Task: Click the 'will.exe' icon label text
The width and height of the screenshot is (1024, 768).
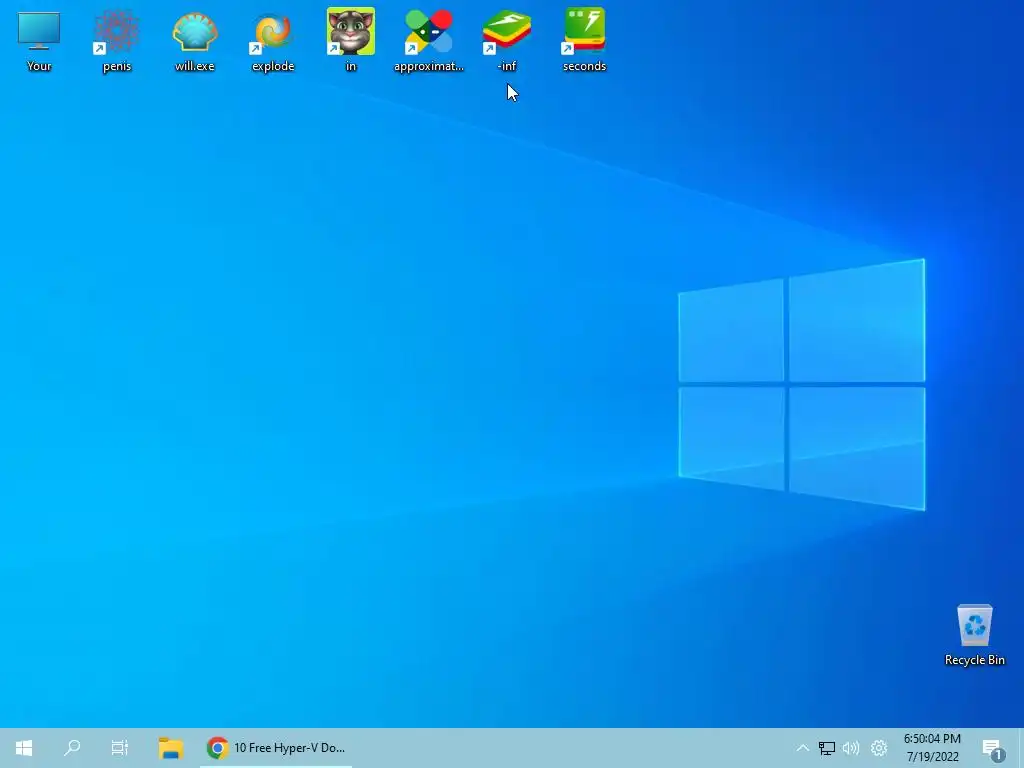Action: pyautogui.click(x=195, y=66)
